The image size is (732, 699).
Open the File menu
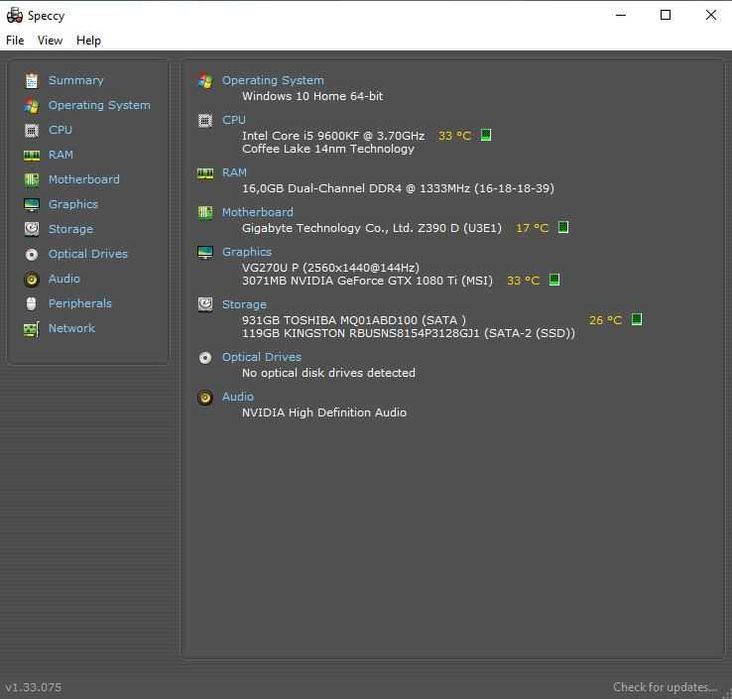click(15, 41)
